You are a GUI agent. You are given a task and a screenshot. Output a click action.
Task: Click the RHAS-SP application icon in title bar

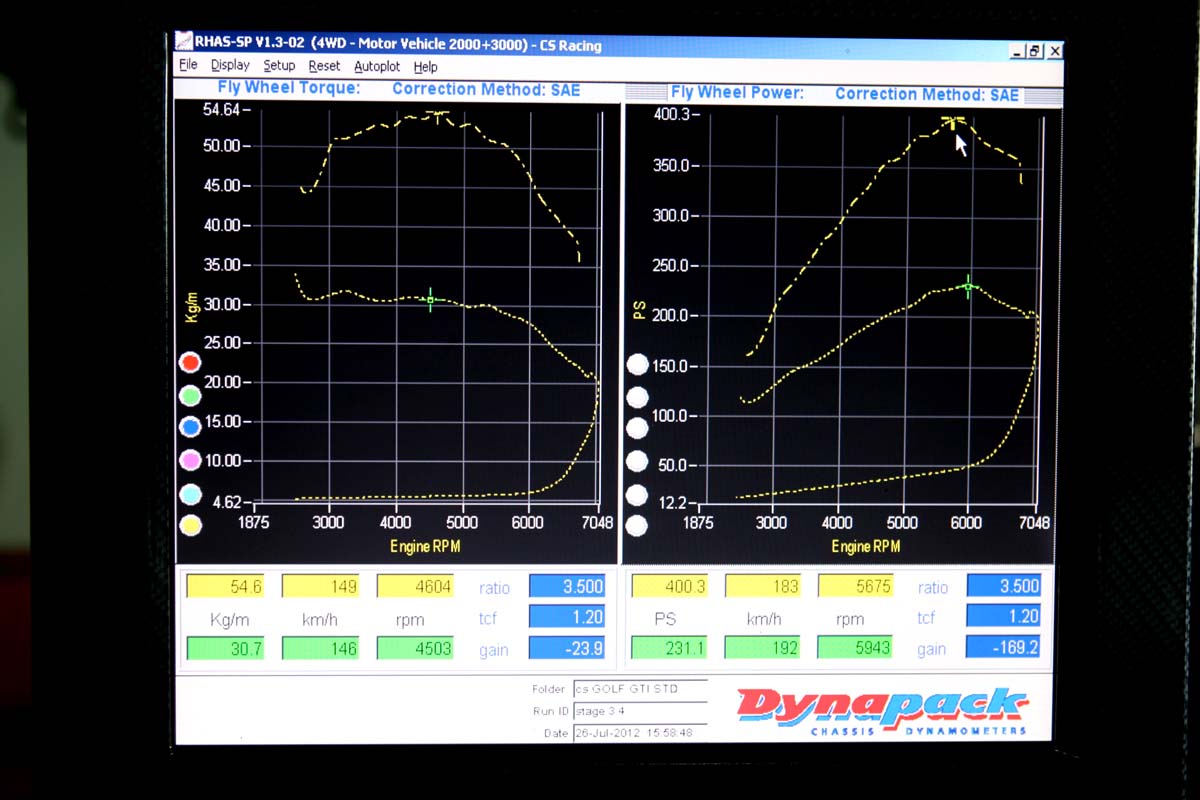184,43
